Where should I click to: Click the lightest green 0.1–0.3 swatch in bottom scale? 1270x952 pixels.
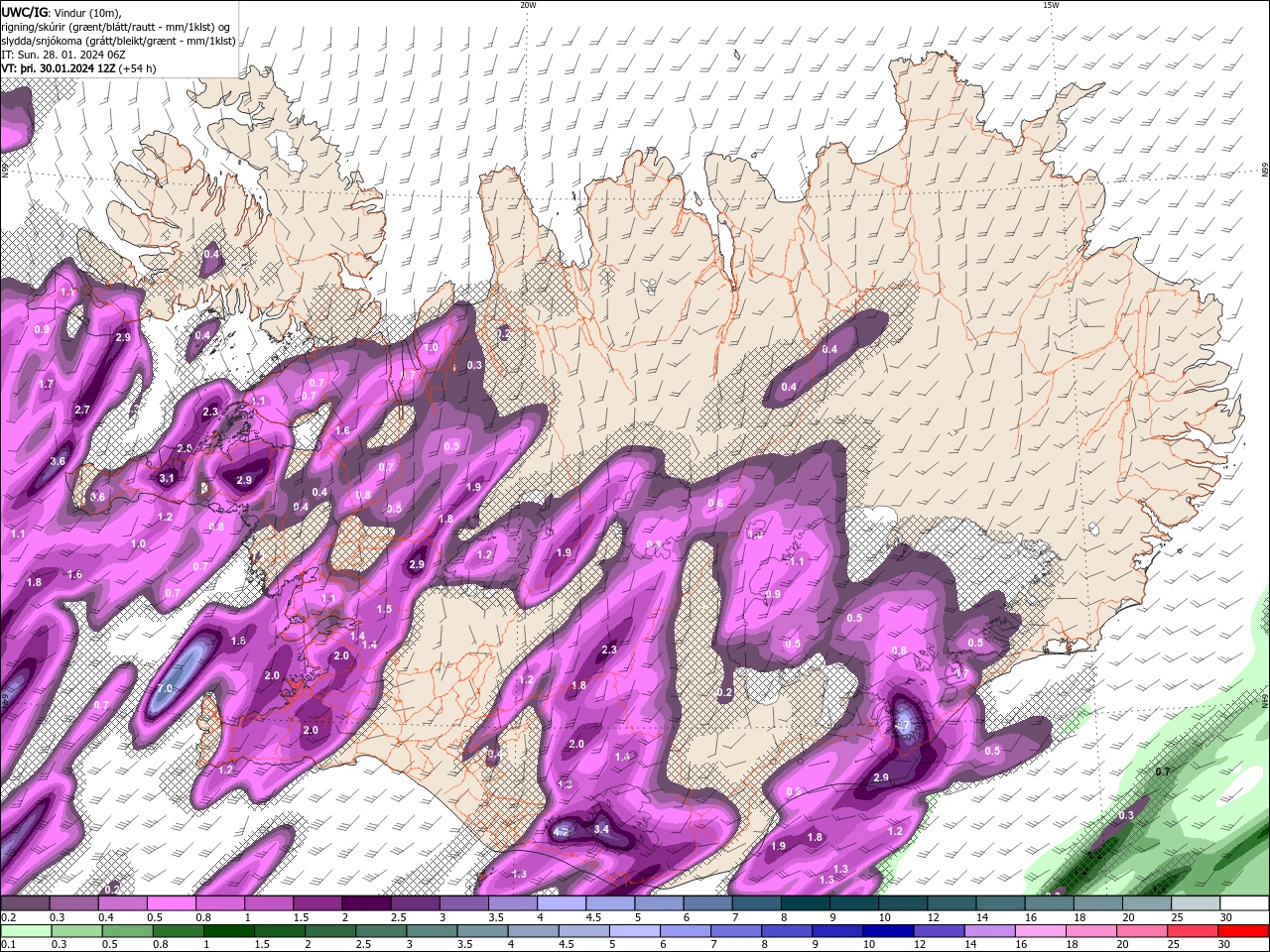coord(25,931)
